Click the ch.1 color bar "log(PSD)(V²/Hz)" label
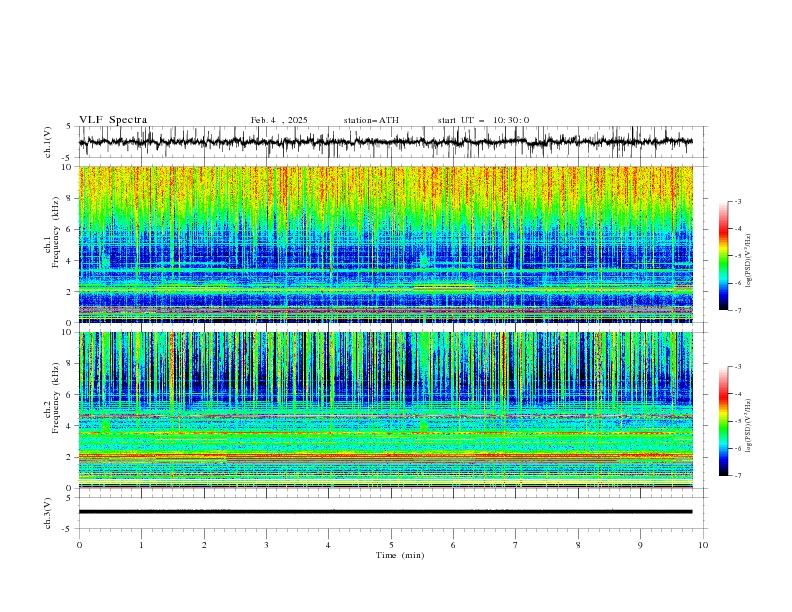Image resolution: width=792 pixels, height=612 pixels. tap(749, 261)
